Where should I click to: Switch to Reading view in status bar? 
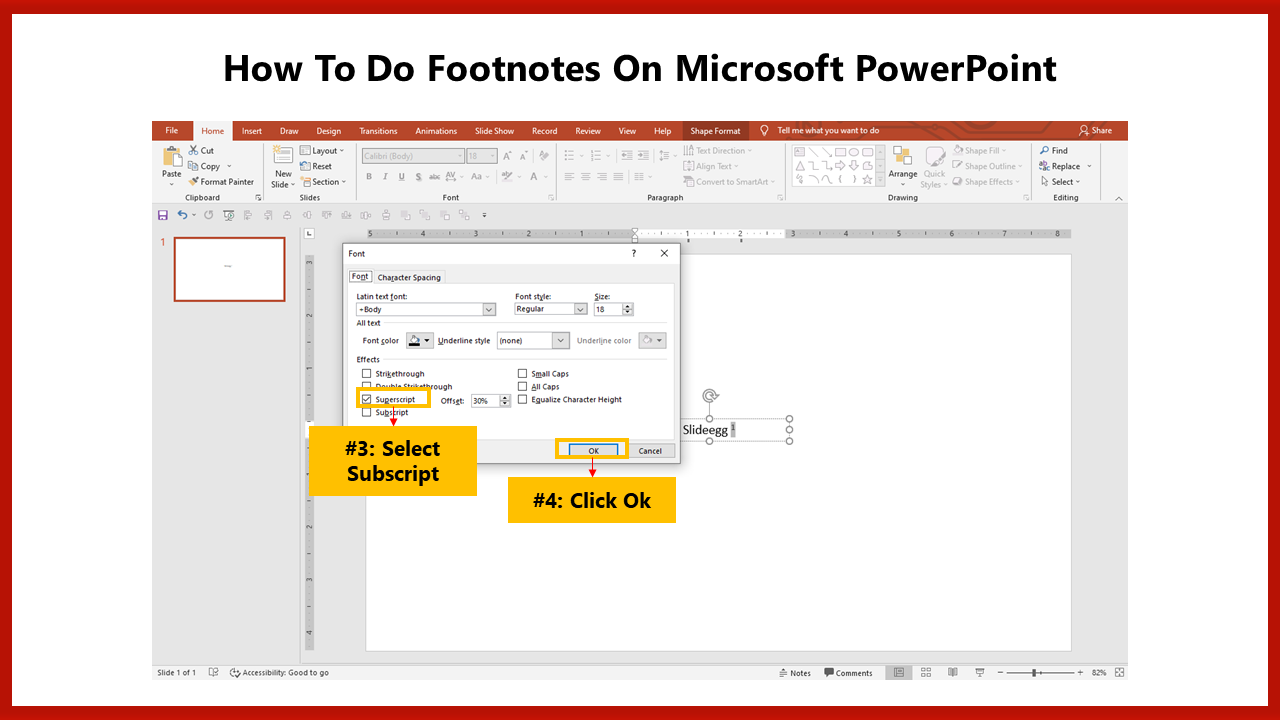952,672
